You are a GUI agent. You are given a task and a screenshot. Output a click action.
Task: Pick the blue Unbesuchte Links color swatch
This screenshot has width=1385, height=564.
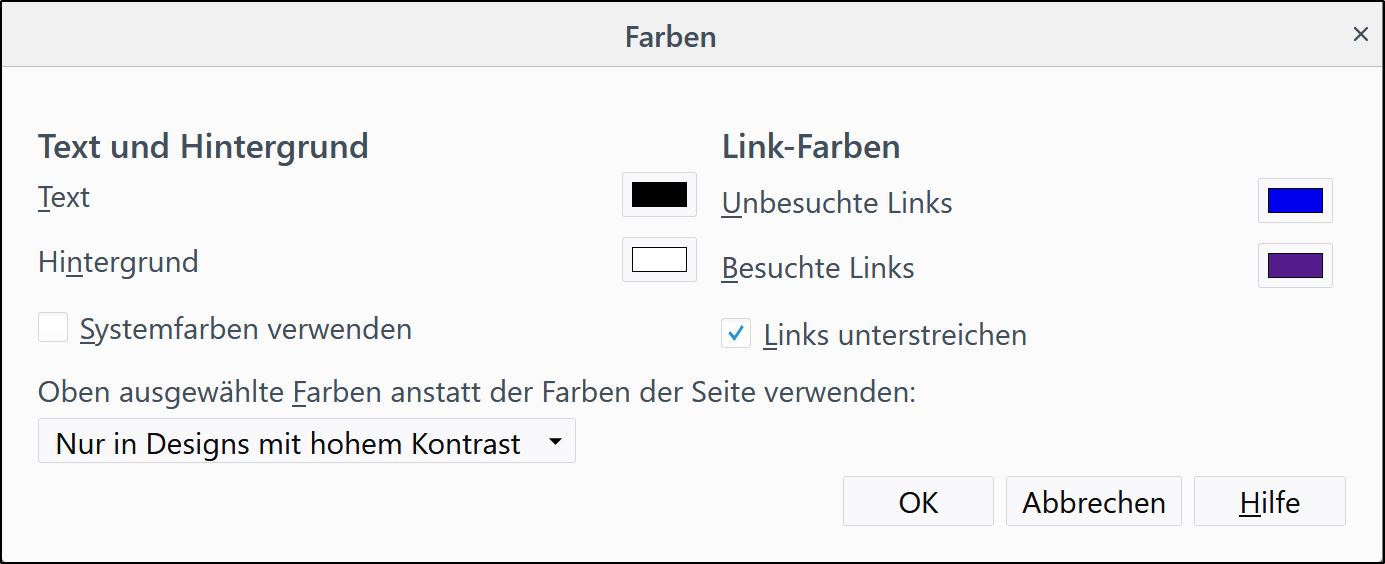(1295, 201)
